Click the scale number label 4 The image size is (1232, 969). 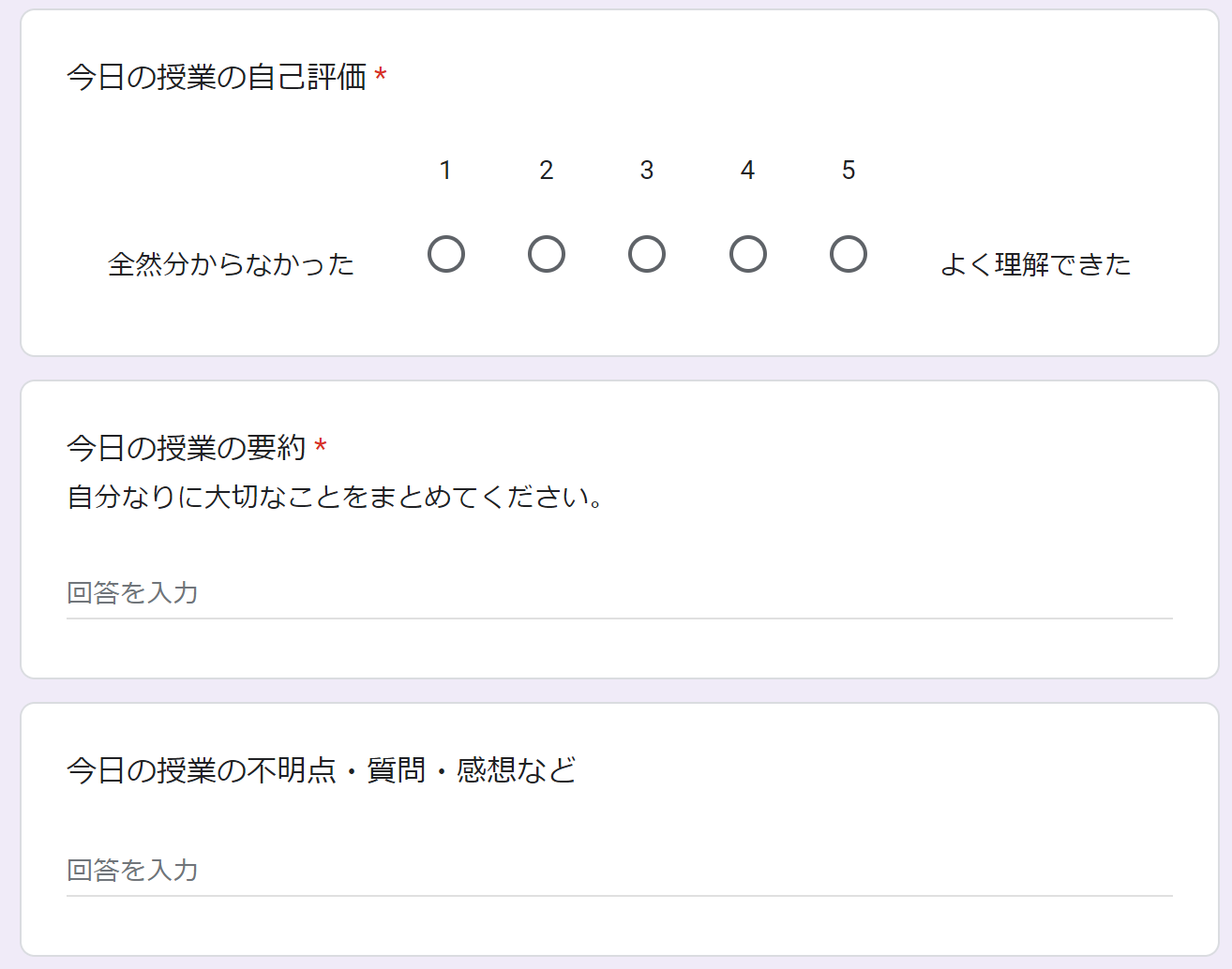(x=748, y=171)
